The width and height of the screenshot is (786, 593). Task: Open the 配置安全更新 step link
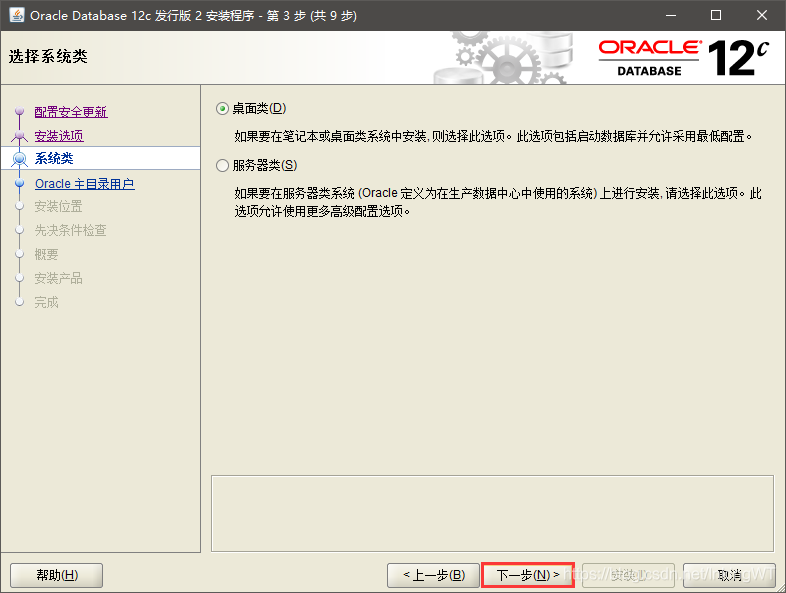coord(71,112)
